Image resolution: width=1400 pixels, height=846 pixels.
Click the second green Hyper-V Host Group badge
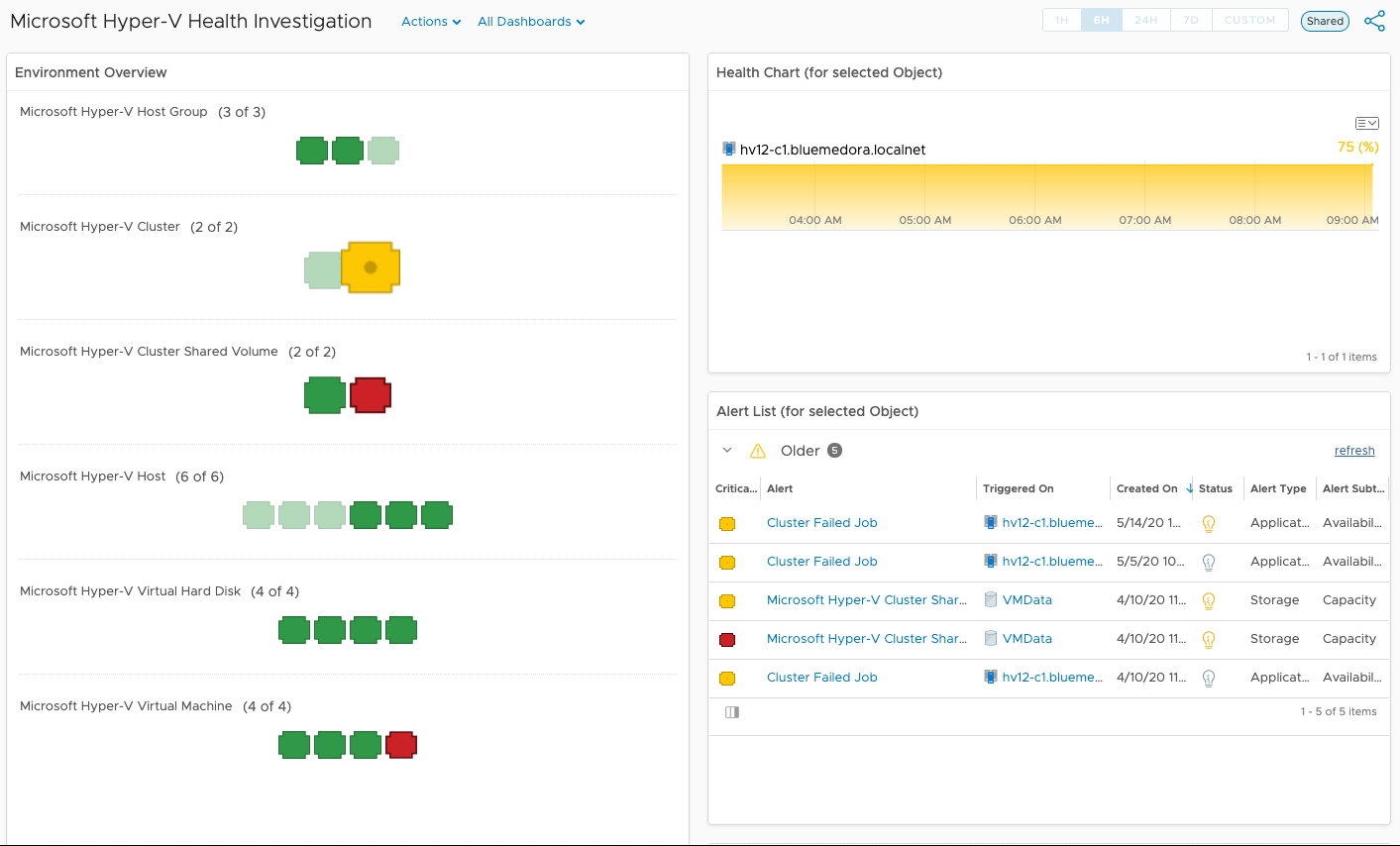(x=348, y=151)
